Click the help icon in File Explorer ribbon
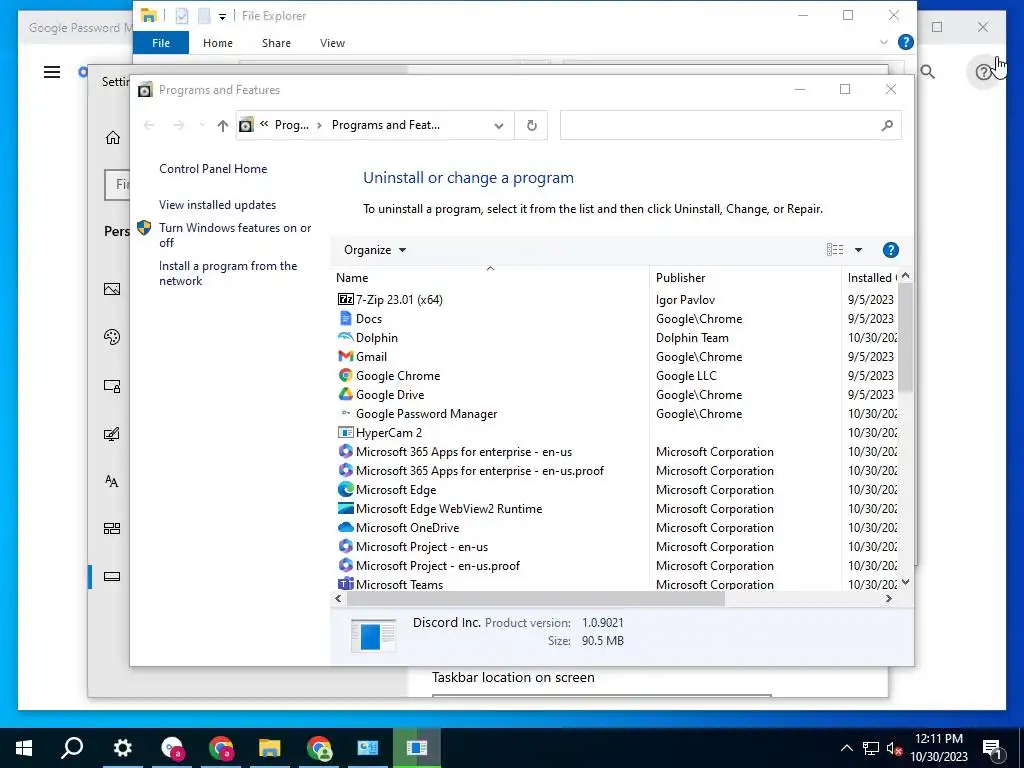Image resolution: width=1024 pixels, height=768 pixels. [x=906, y=42]
